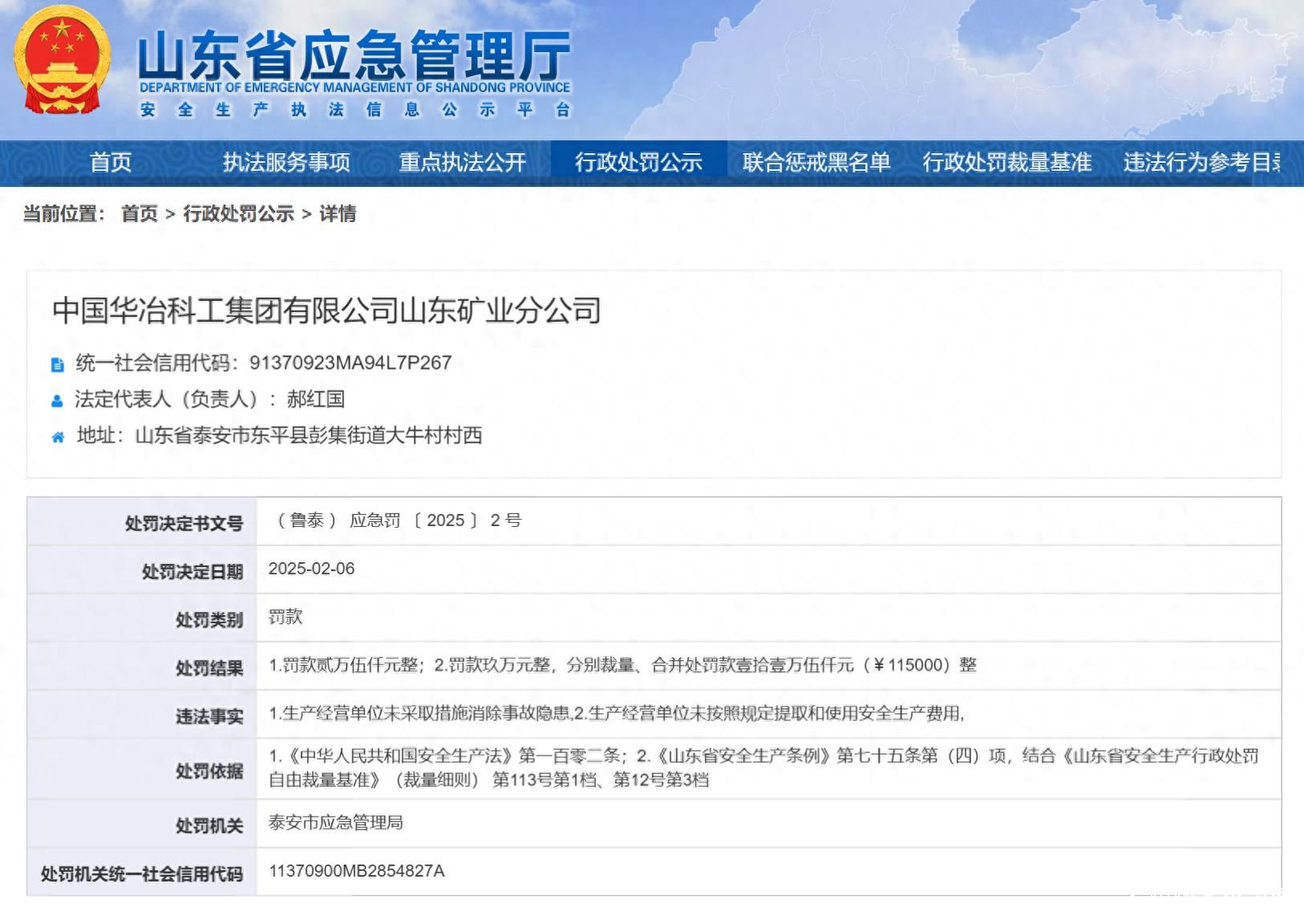Click the document number （鲁泰）应急罚〔2025〕2号
The width and height of the screenshot is (1304, 924).
[397, 521]
